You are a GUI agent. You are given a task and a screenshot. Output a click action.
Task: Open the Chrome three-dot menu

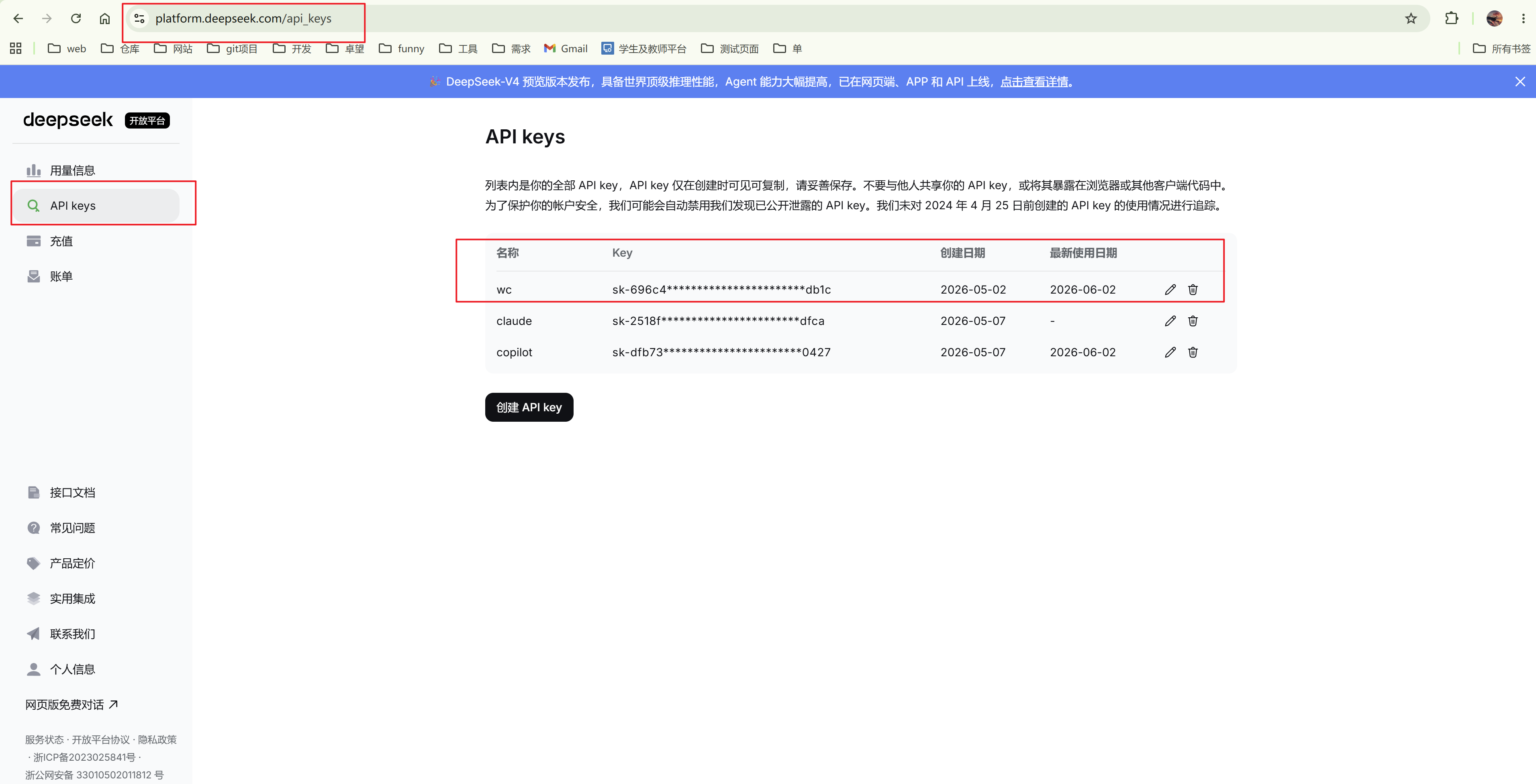click(1524, 18)
